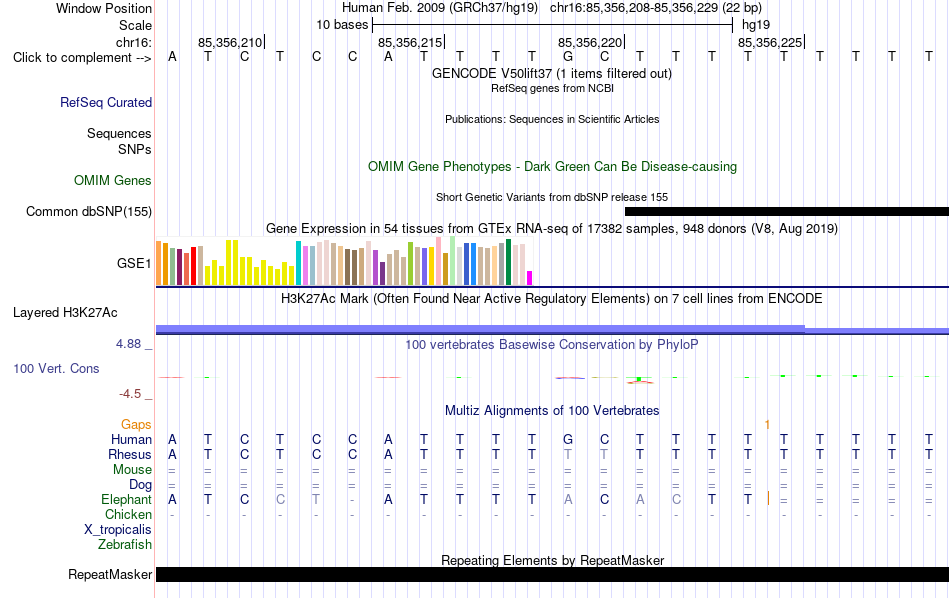950x598 pixels.
Task: Click the '10 bases' scale label
Action: (x=342, y=25)
